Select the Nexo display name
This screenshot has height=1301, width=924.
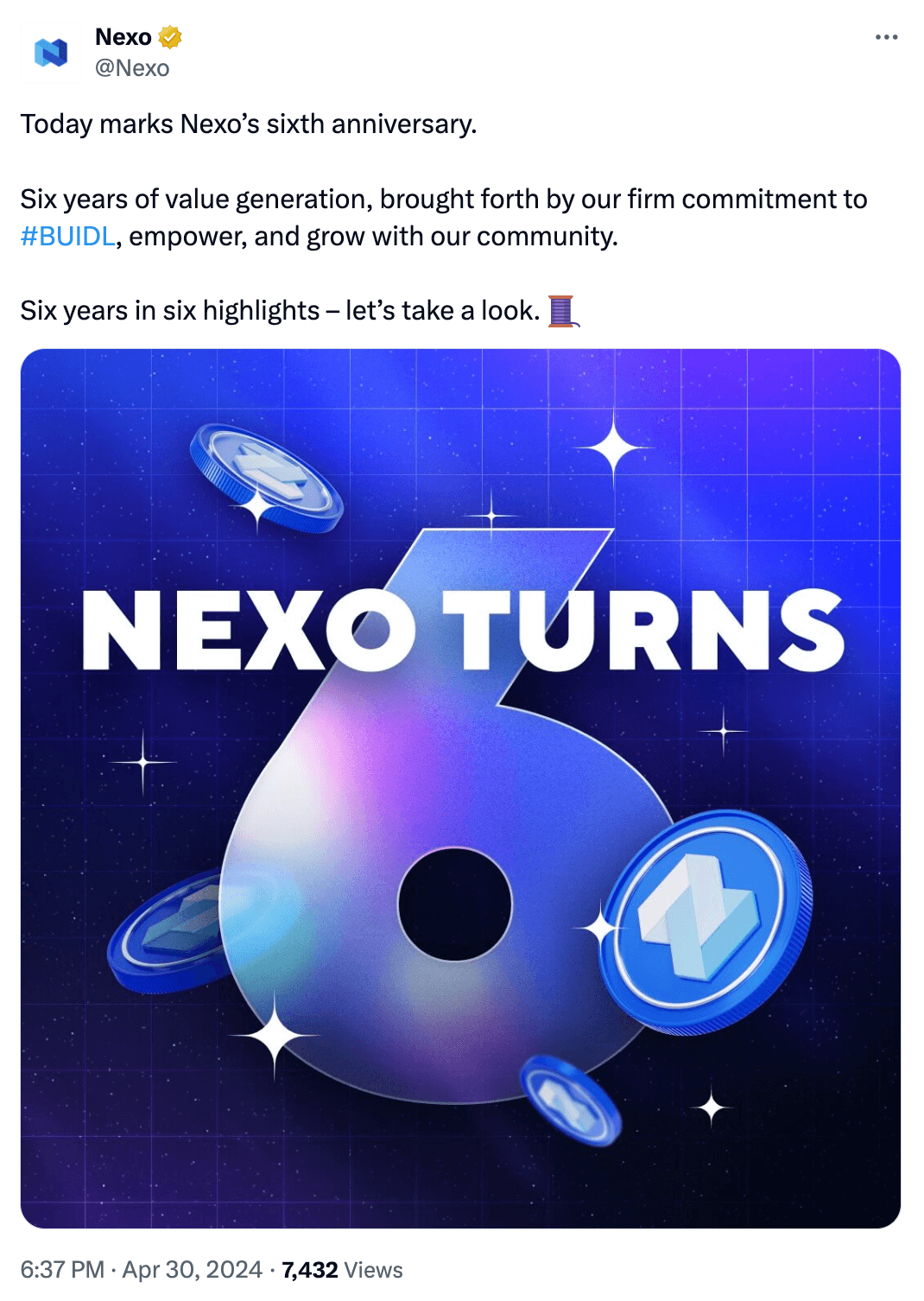(123, 36)
